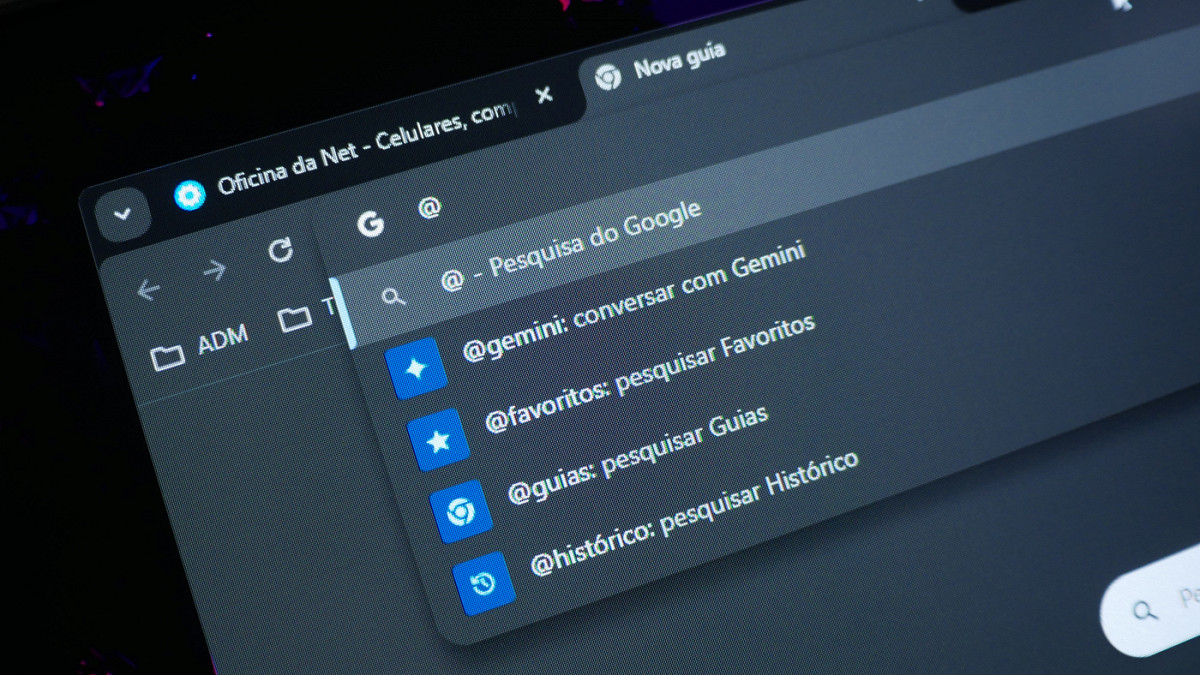
Task: Click the Gemini sparkle icon
Action: pyautogui.click(x=415, y=369)
